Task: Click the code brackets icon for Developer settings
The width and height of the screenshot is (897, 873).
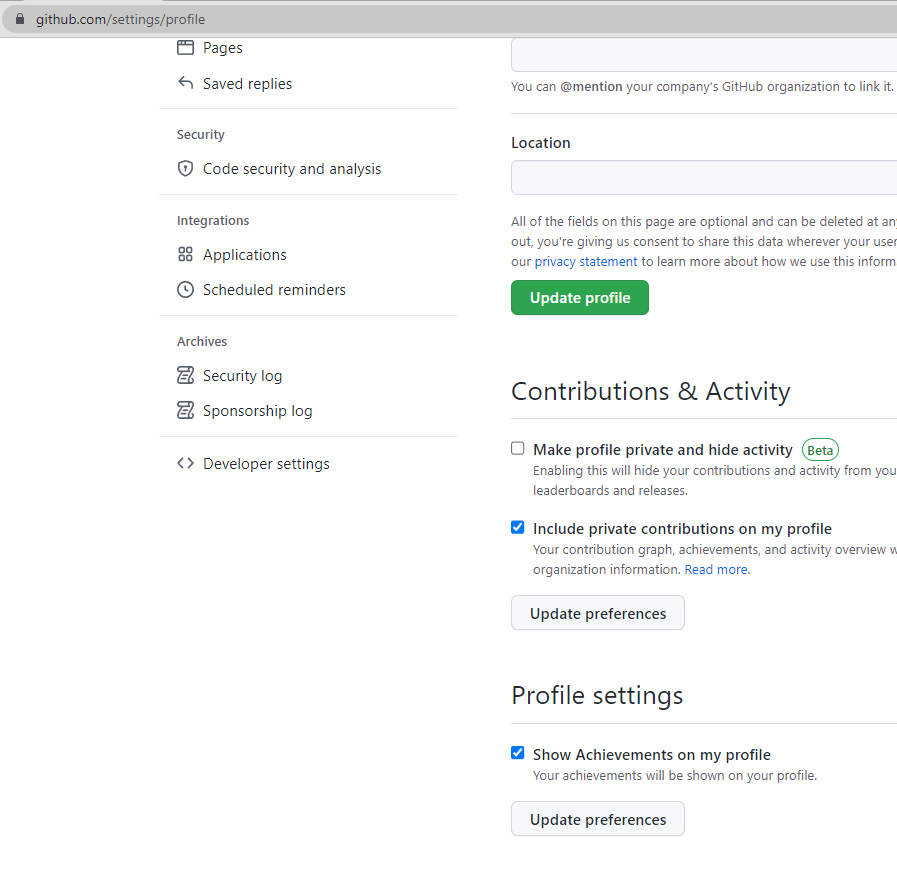Action: pyautogui.click(x=185, y=463)
